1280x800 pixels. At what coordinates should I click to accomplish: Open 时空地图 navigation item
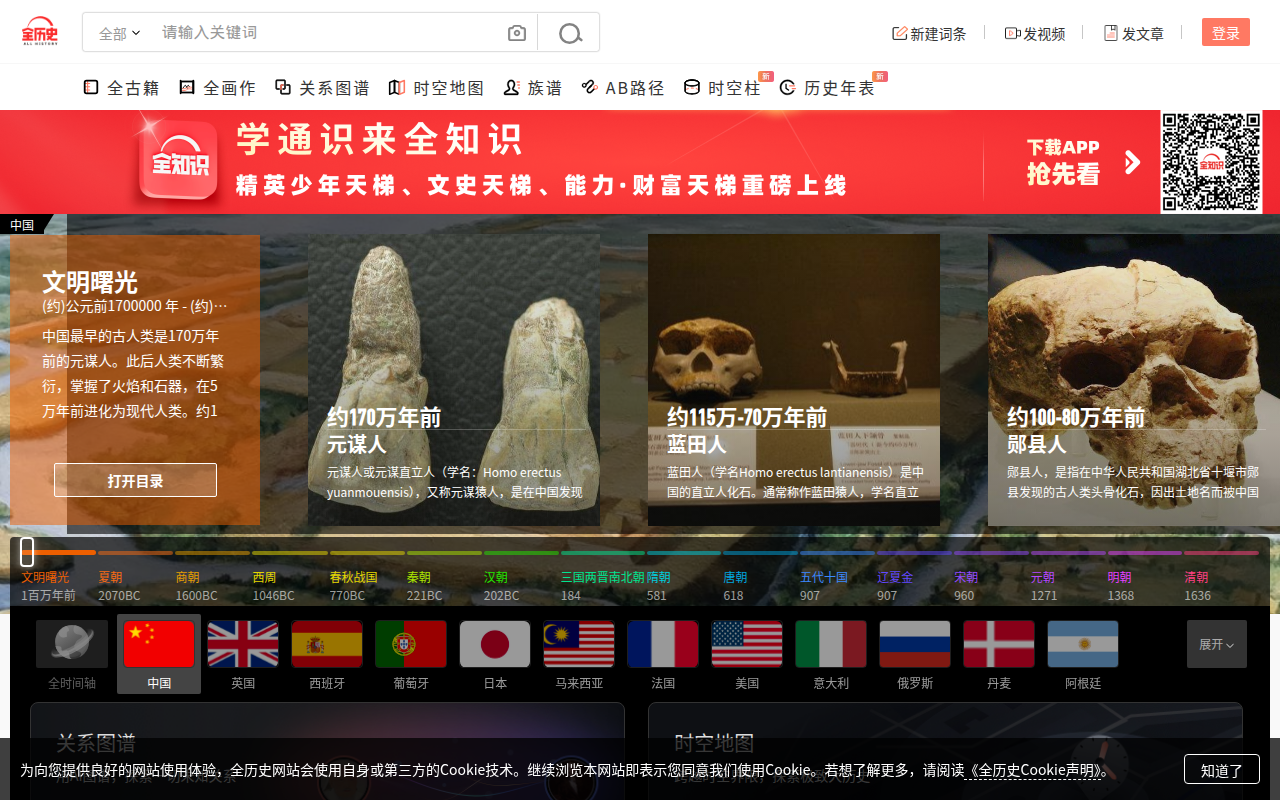(436, 88)
